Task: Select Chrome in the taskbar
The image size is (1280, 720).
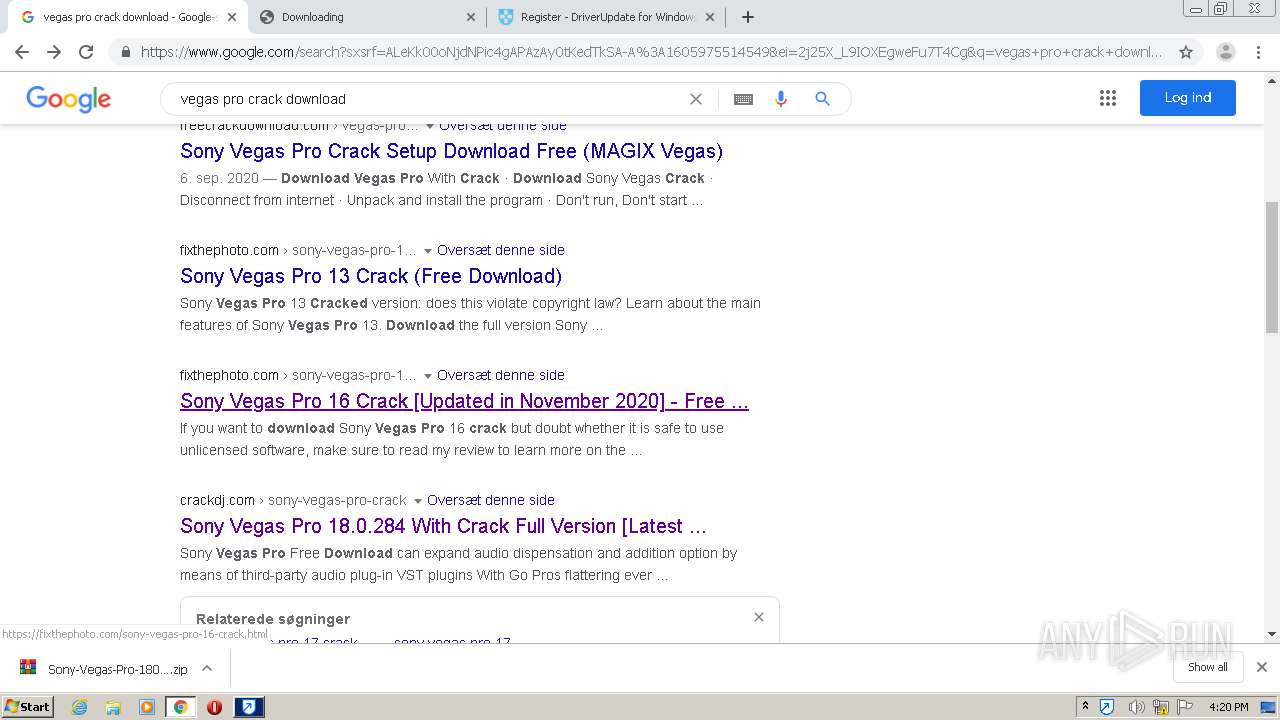Action: tap(180, 707)
